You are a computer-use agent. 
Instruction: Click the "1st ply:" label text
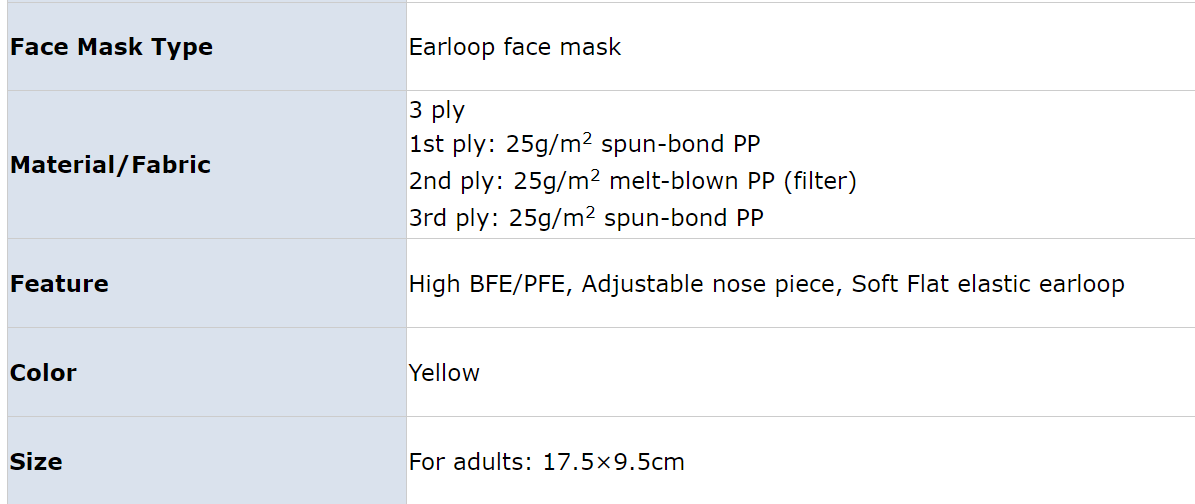453,145
